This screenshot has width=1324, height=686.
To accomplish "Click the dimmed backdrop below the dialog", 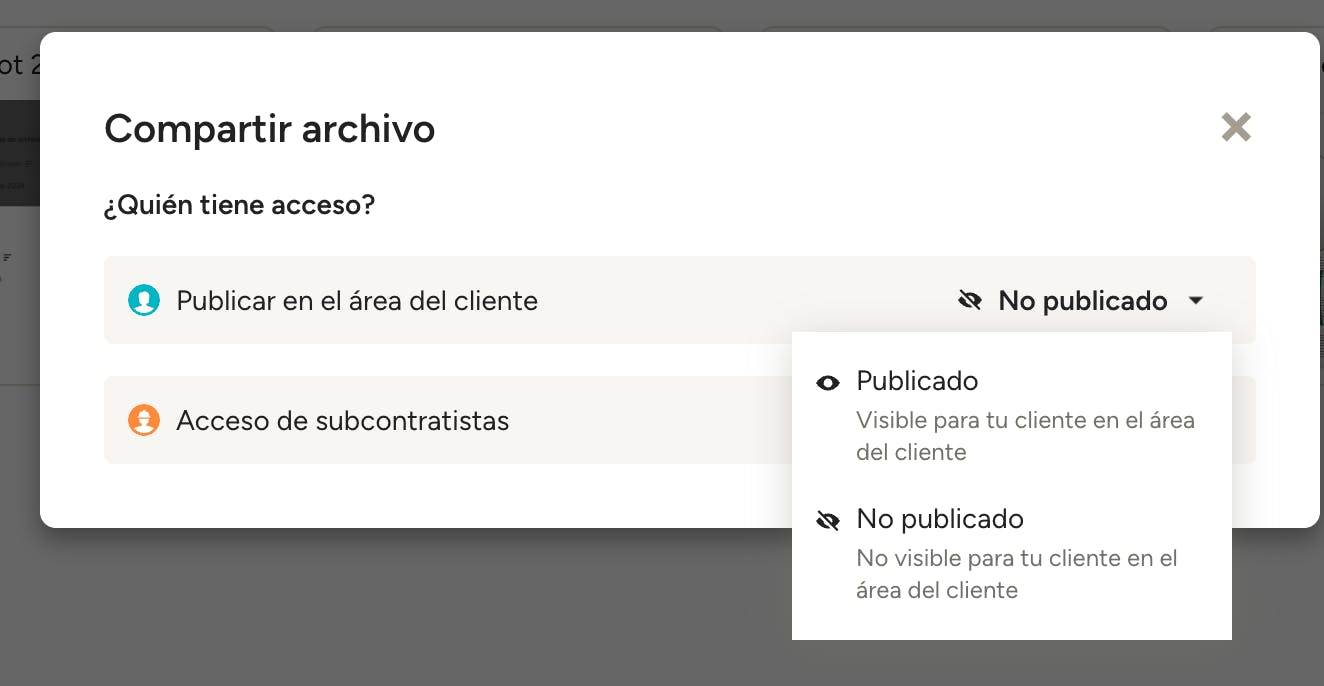I will (x=400, y=610).
